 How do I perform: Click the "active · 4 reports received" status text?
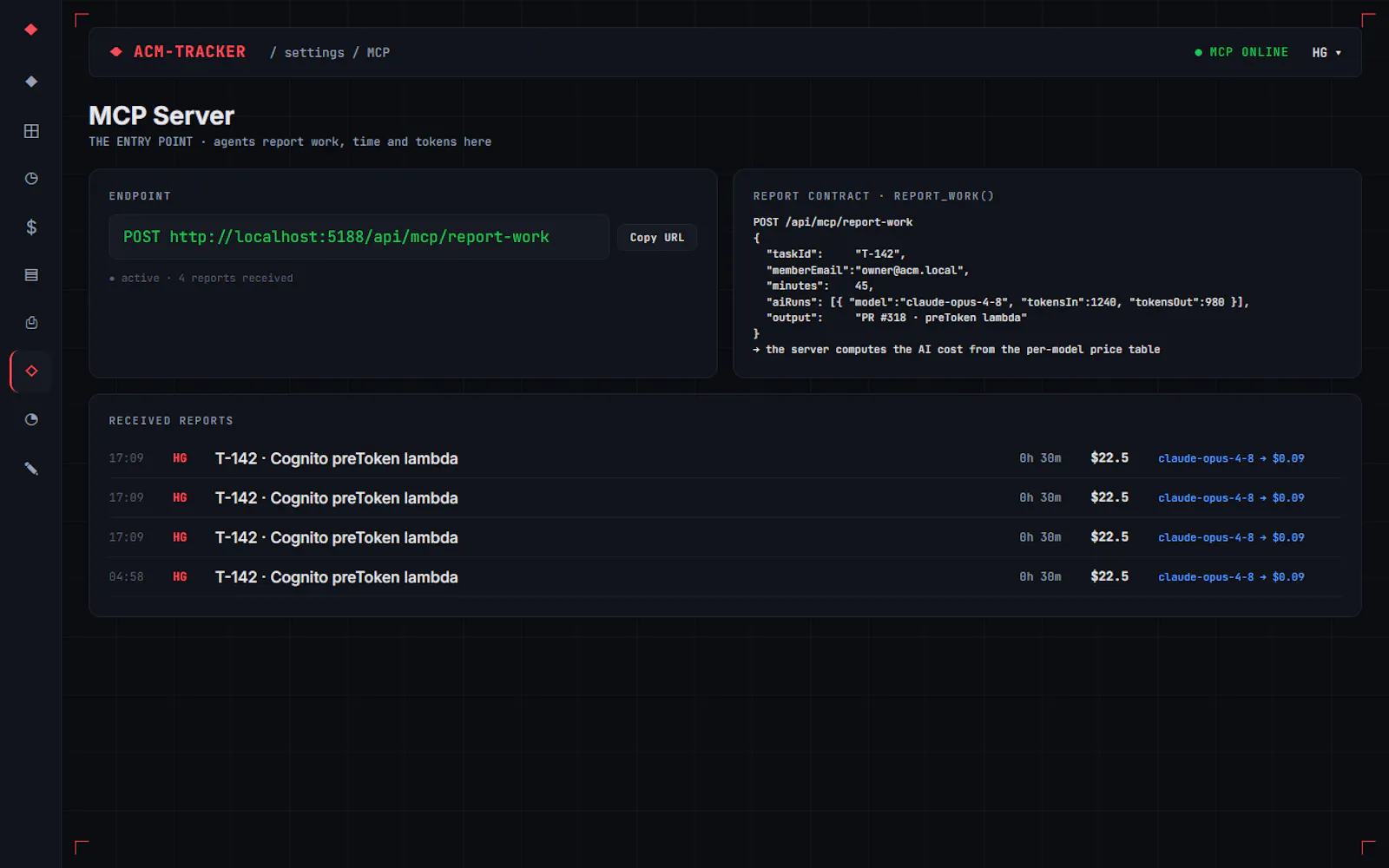[x=201, y=279]
